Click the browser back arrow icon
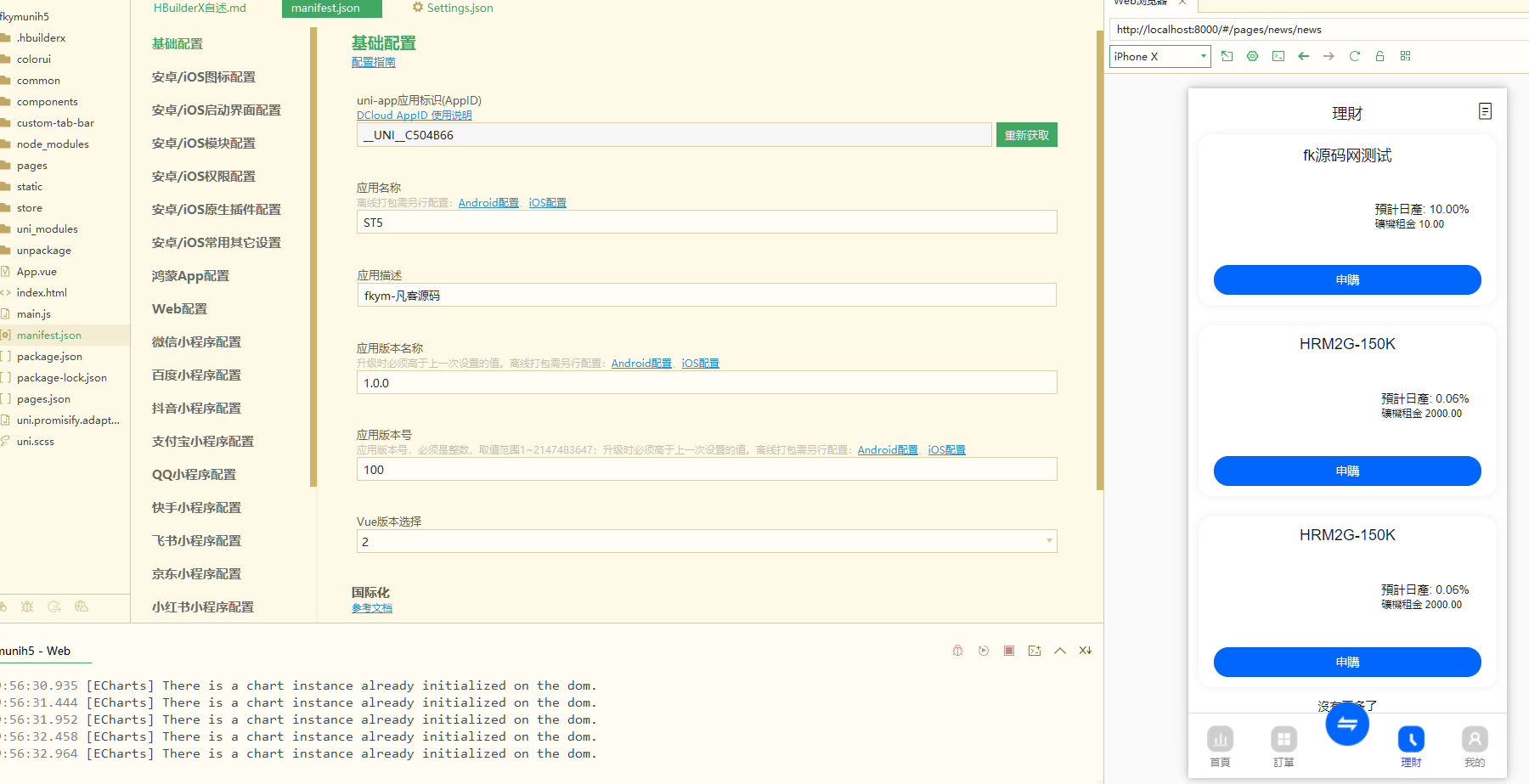The width and height of the screenshot is (1529, 784). (1303, 56)
